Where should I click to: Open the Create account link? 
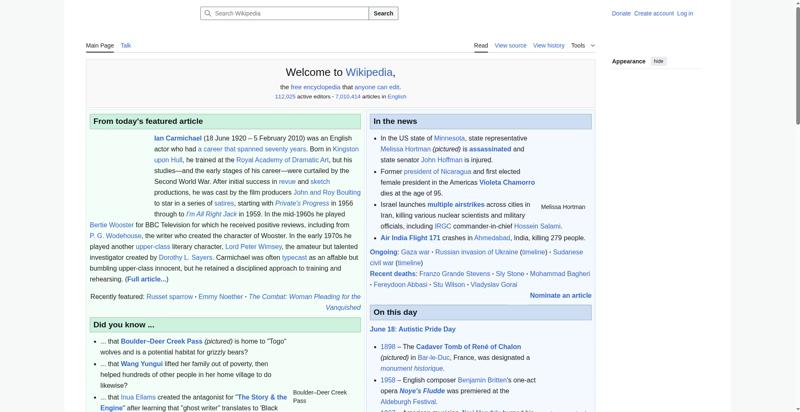654,14
